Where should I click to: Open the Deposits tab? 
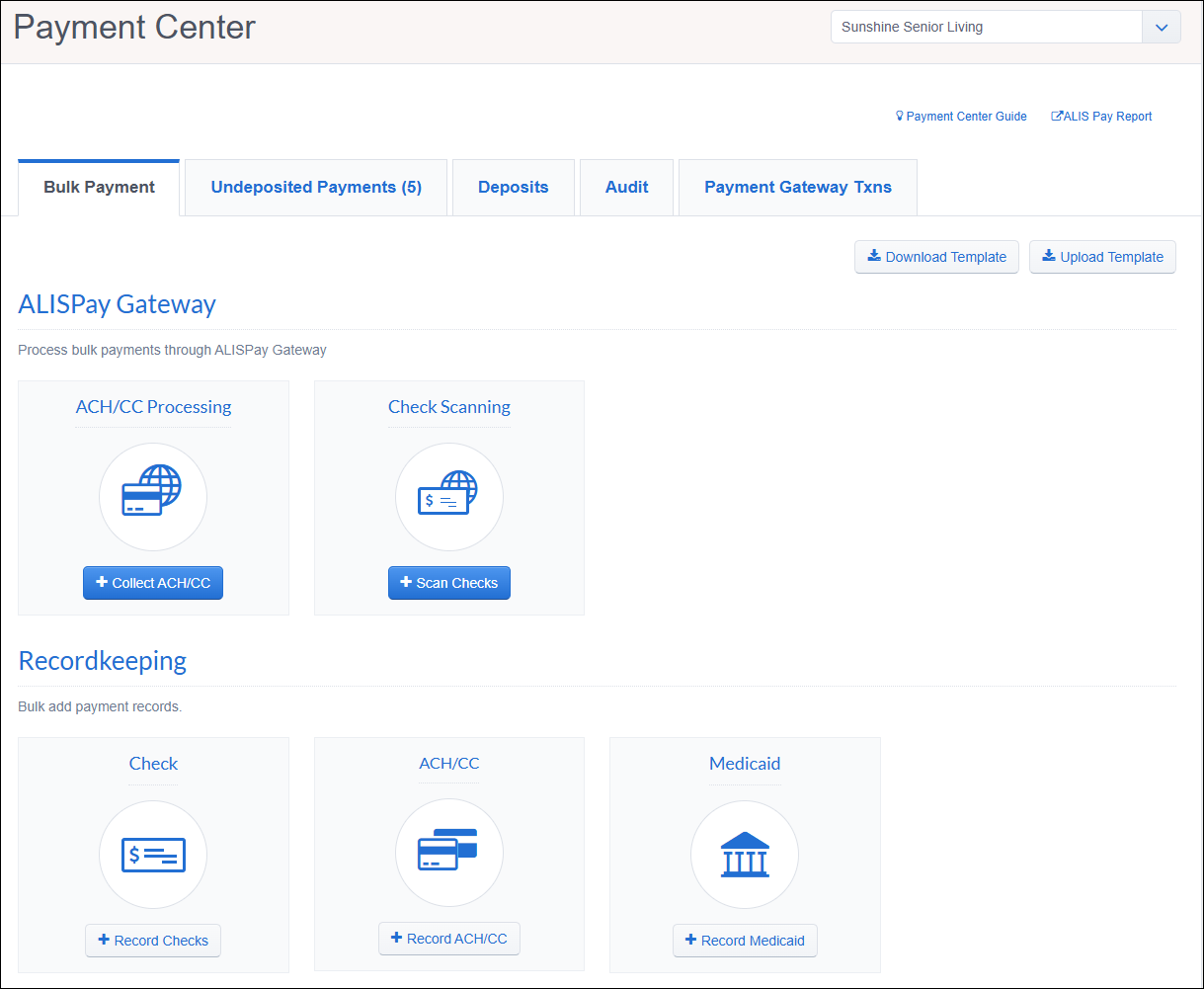point(514,188)
